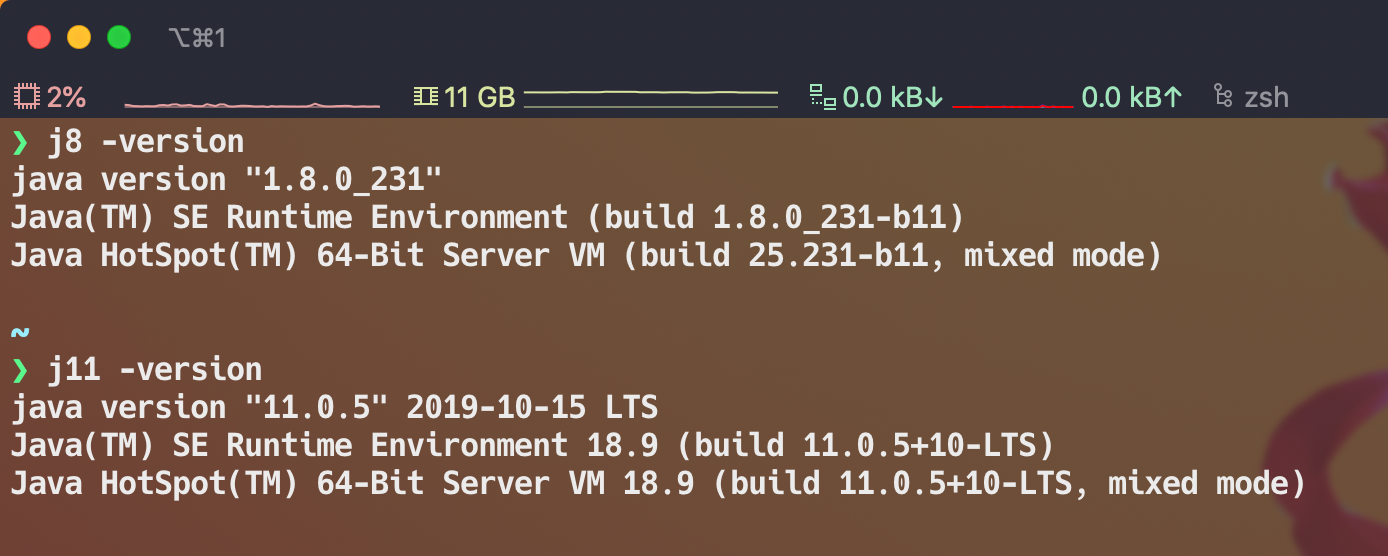Maximize the terminal with green button
Image resolution: width=1388 pixels, height=556 pixels.
click(x=119, y=38)
